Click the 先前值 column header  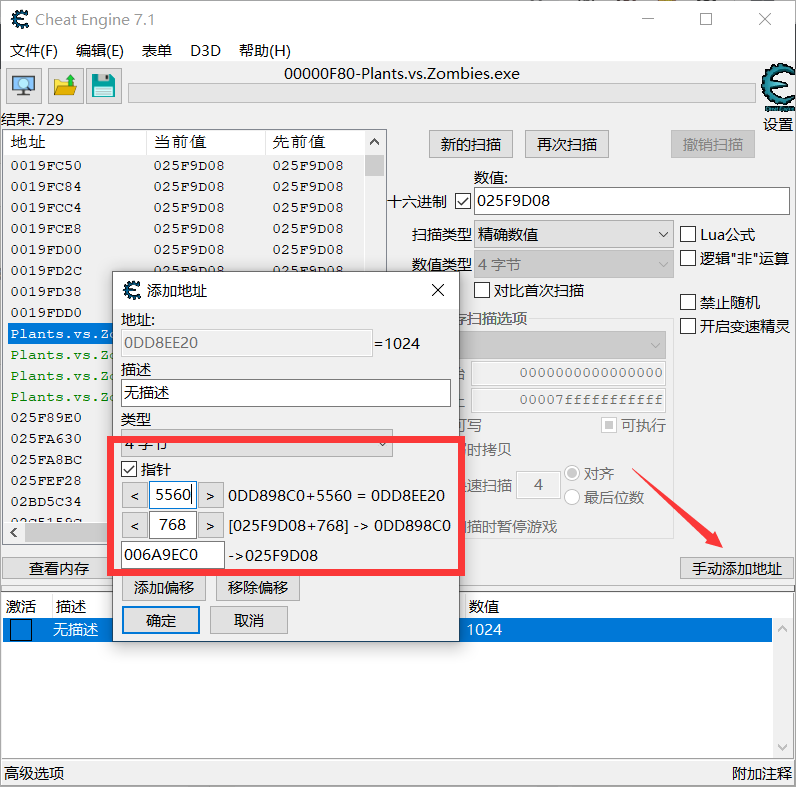pyautogui.click(x=315, y=142)
